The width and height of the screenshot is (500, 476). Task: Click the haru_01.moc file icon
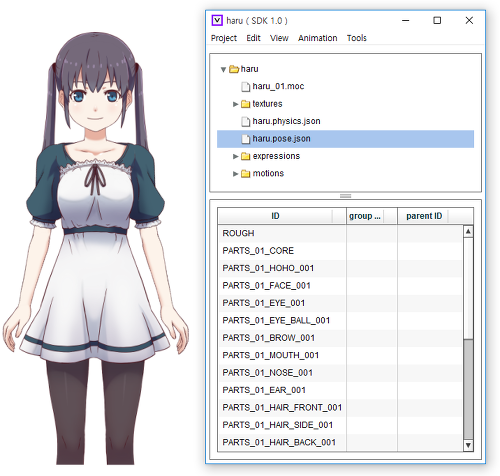(246, 87)
